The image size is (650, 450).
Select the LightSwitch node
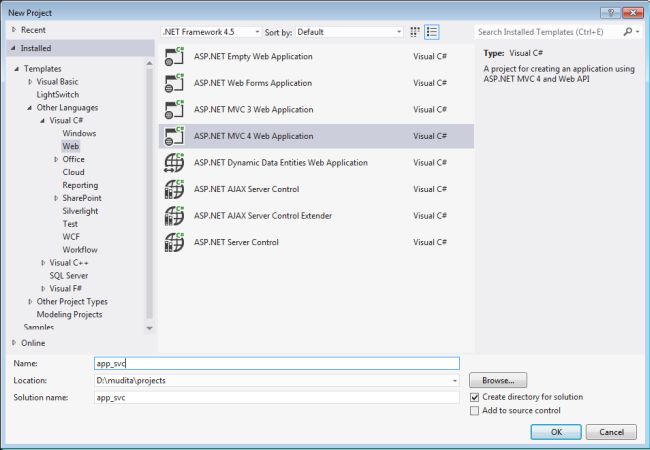tap(58, 94)
